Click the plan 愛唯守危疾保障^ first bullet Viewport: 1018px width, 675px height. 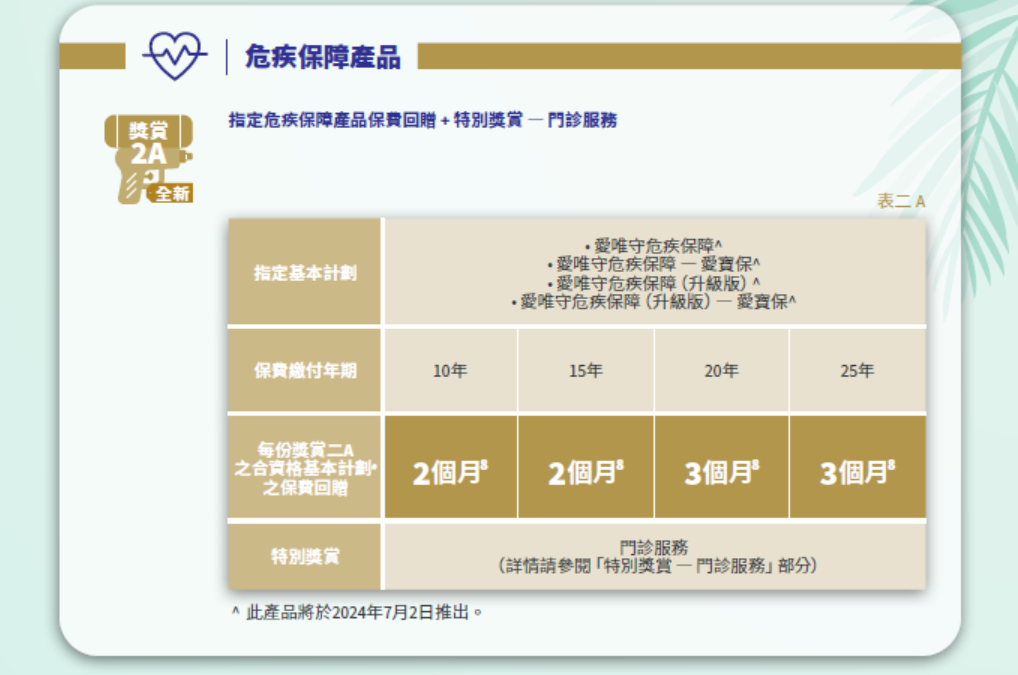click(x=654, y=246)
